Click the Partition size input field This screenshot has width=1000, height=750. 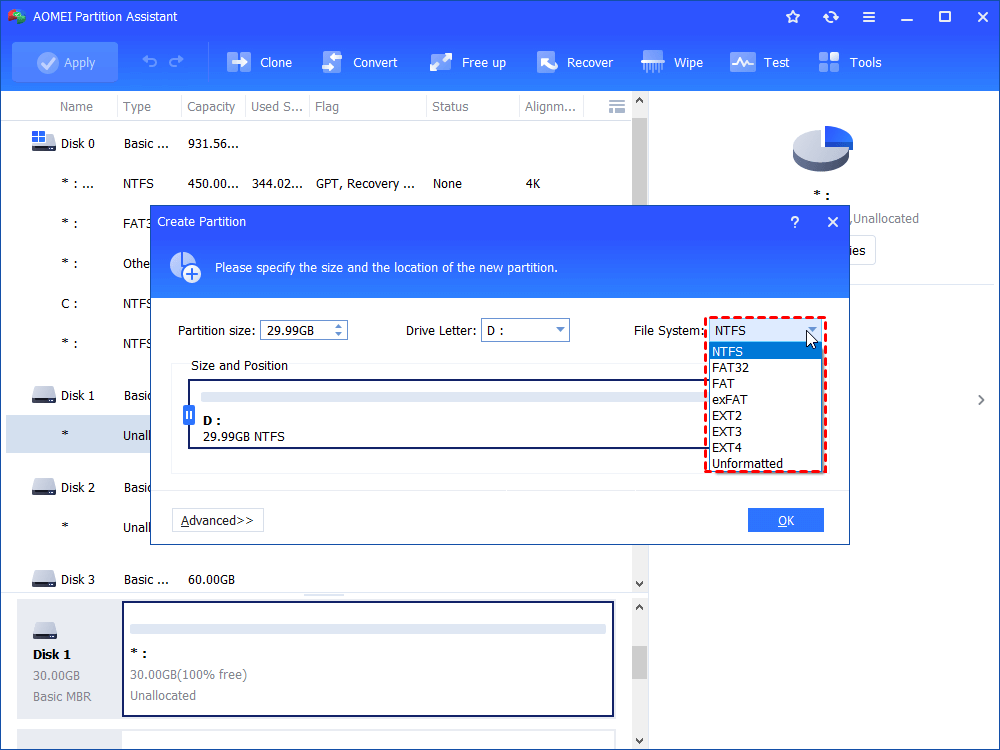coord(298,329)
